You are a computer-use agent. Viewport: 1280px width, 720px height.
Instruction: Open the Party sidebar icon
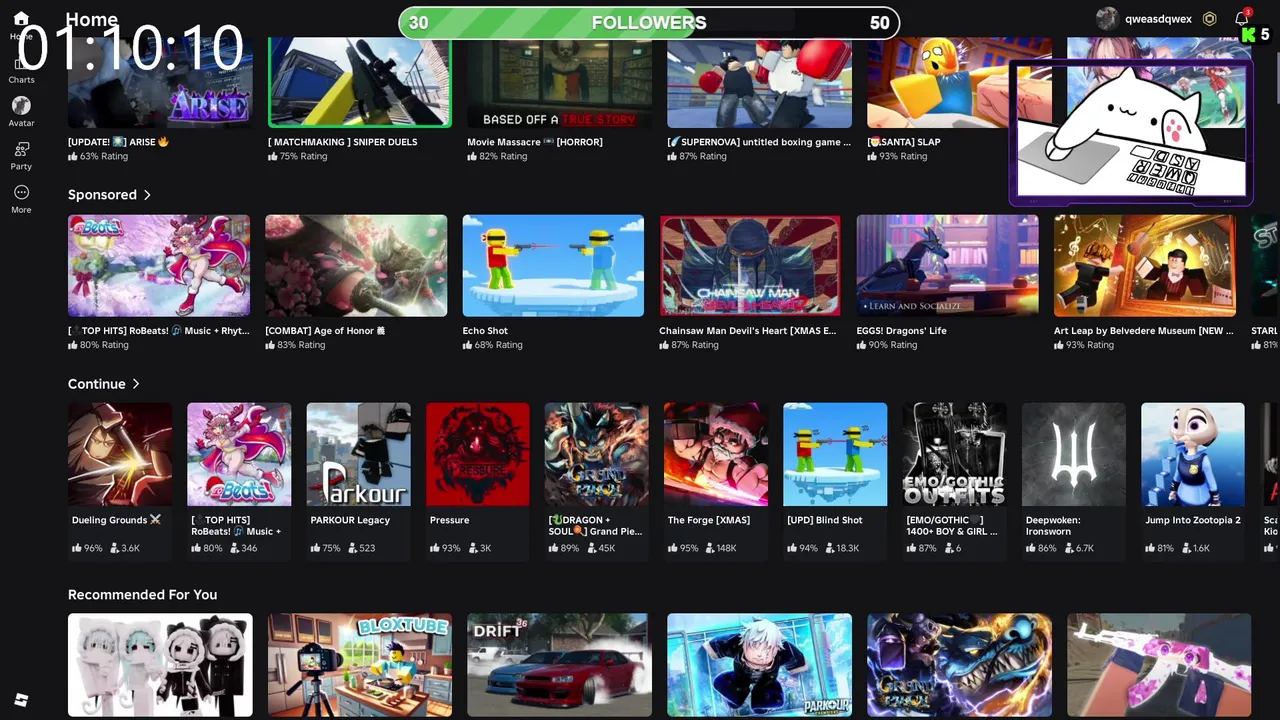(x=21, y=150)
